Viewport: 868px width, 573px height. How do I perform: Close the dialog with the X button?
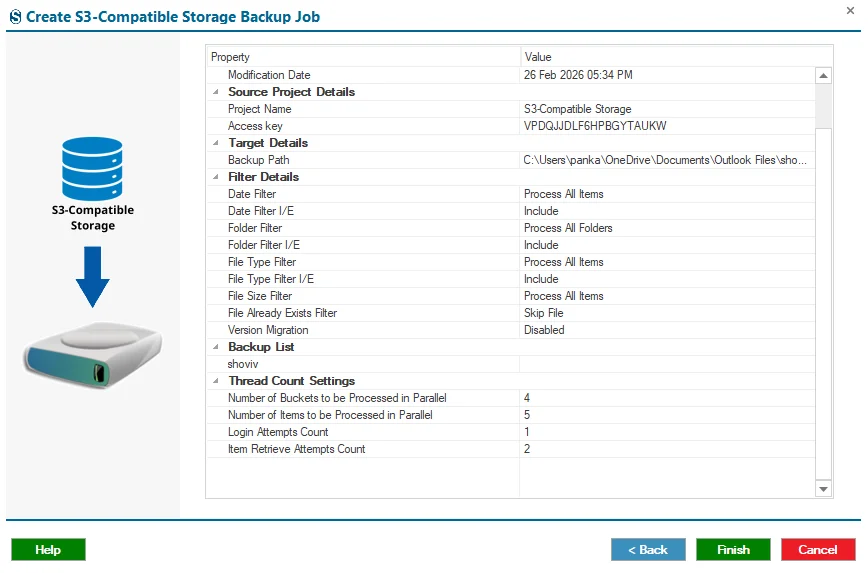click(850, 11)
